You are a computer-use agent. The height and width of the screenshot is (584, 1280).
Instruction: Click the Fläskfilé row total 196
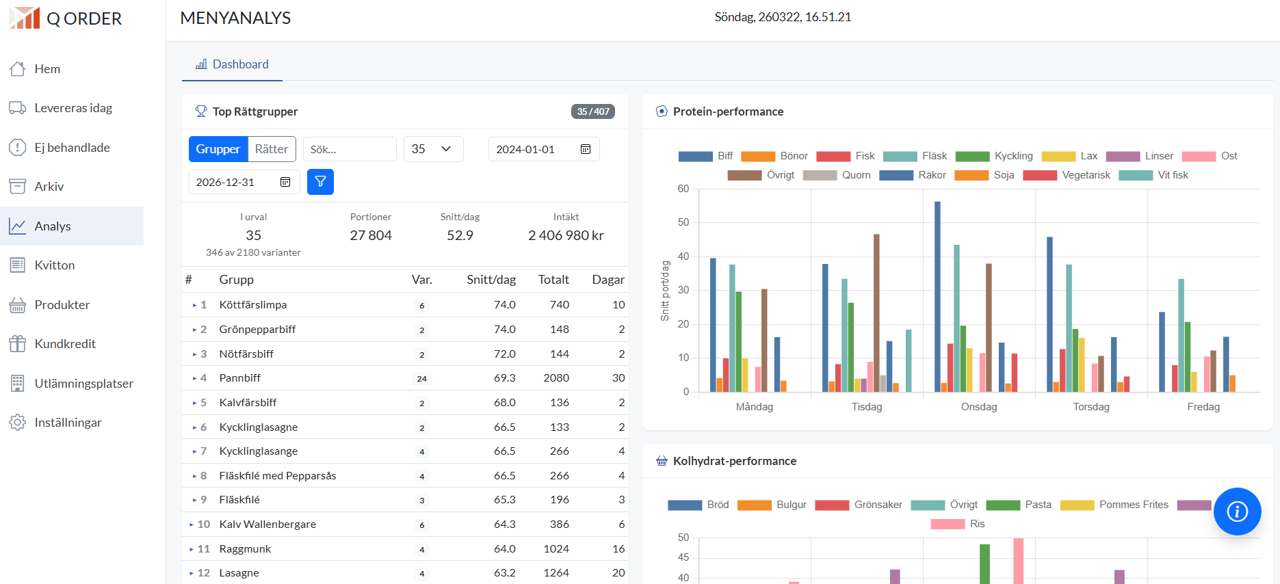tap(558, 500)
